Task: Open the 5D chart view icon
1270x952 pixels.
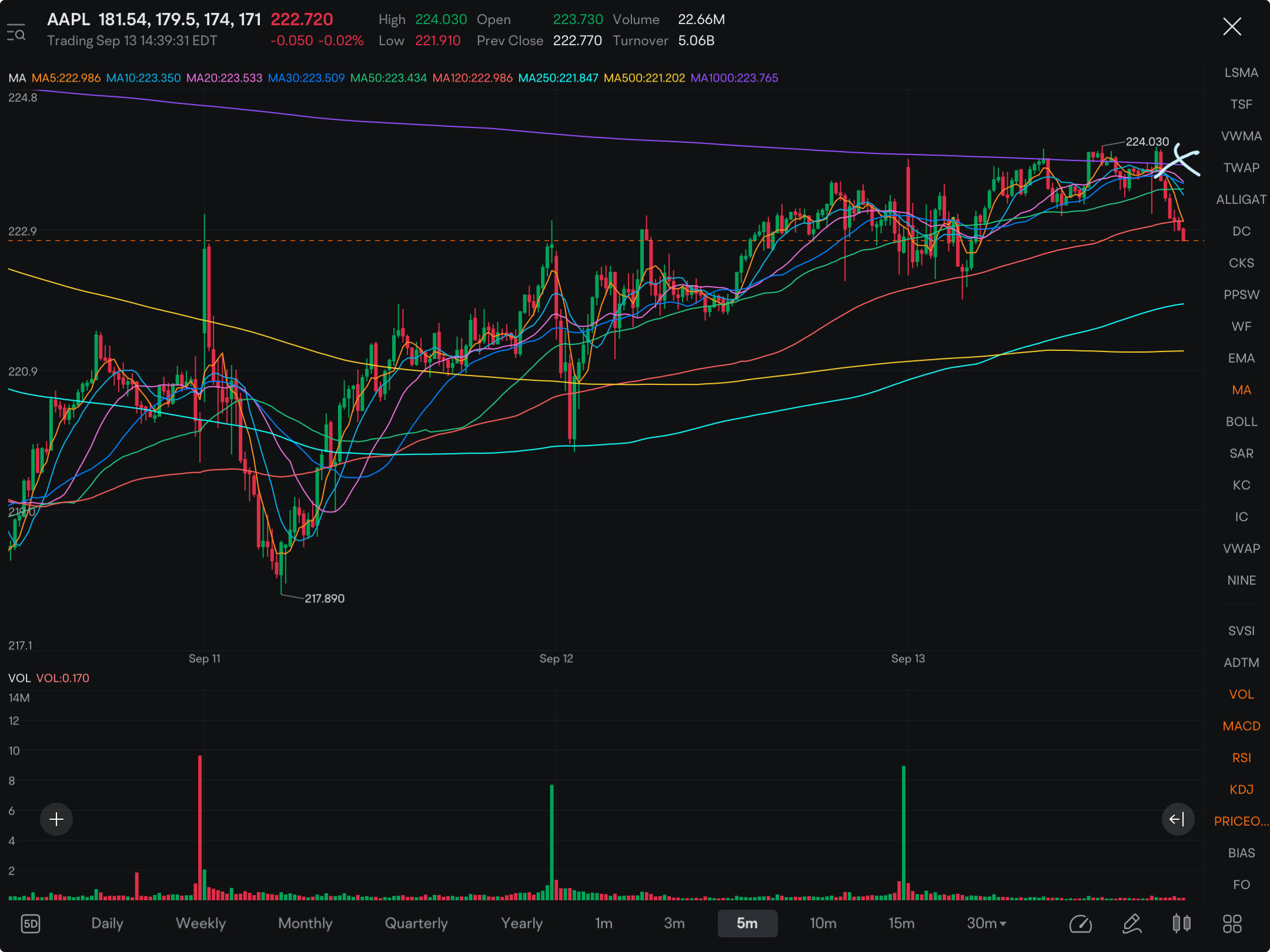Action: (31, 924)
